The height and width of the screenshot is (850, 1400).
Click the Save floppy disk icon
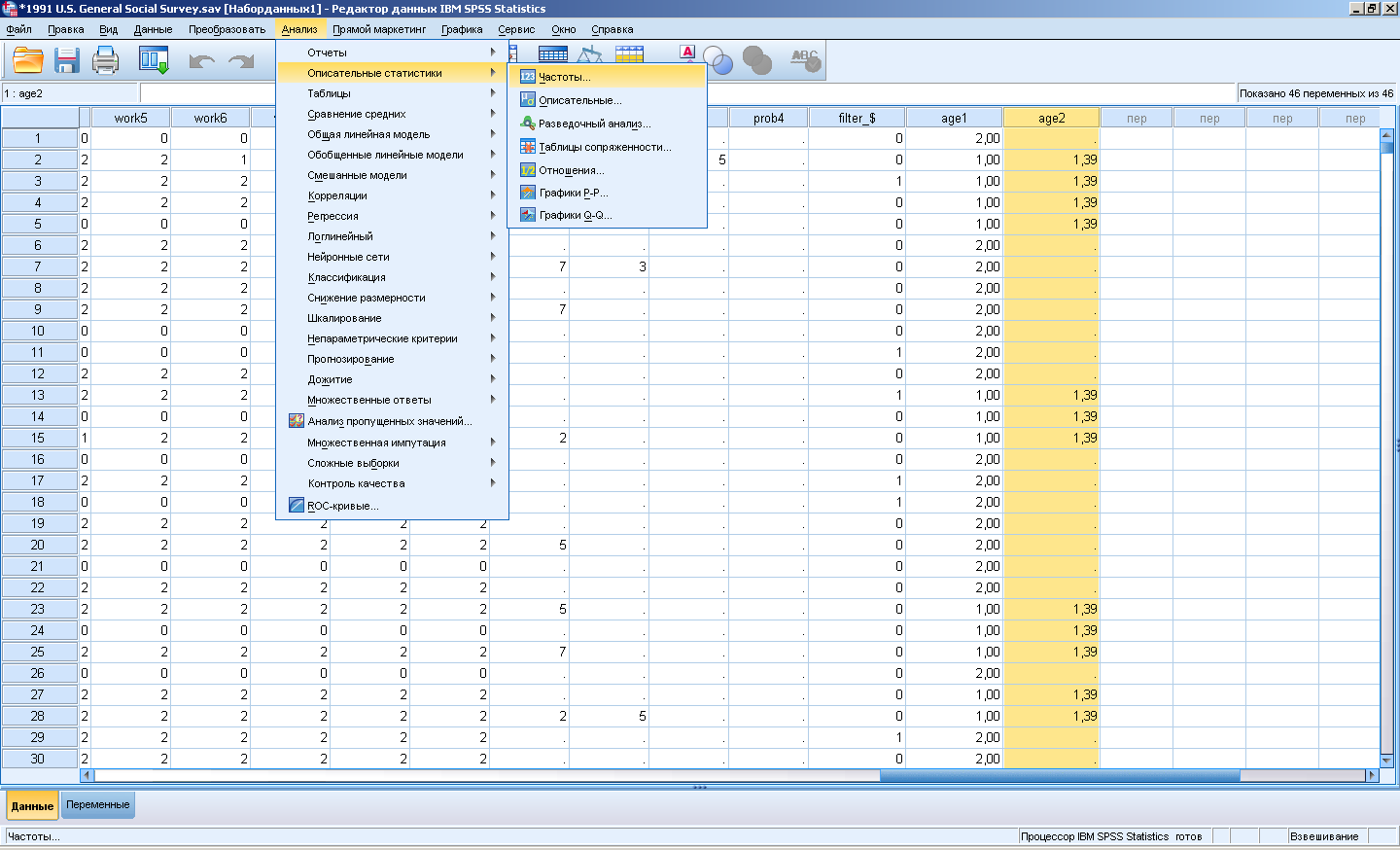[x=67, y=61]
